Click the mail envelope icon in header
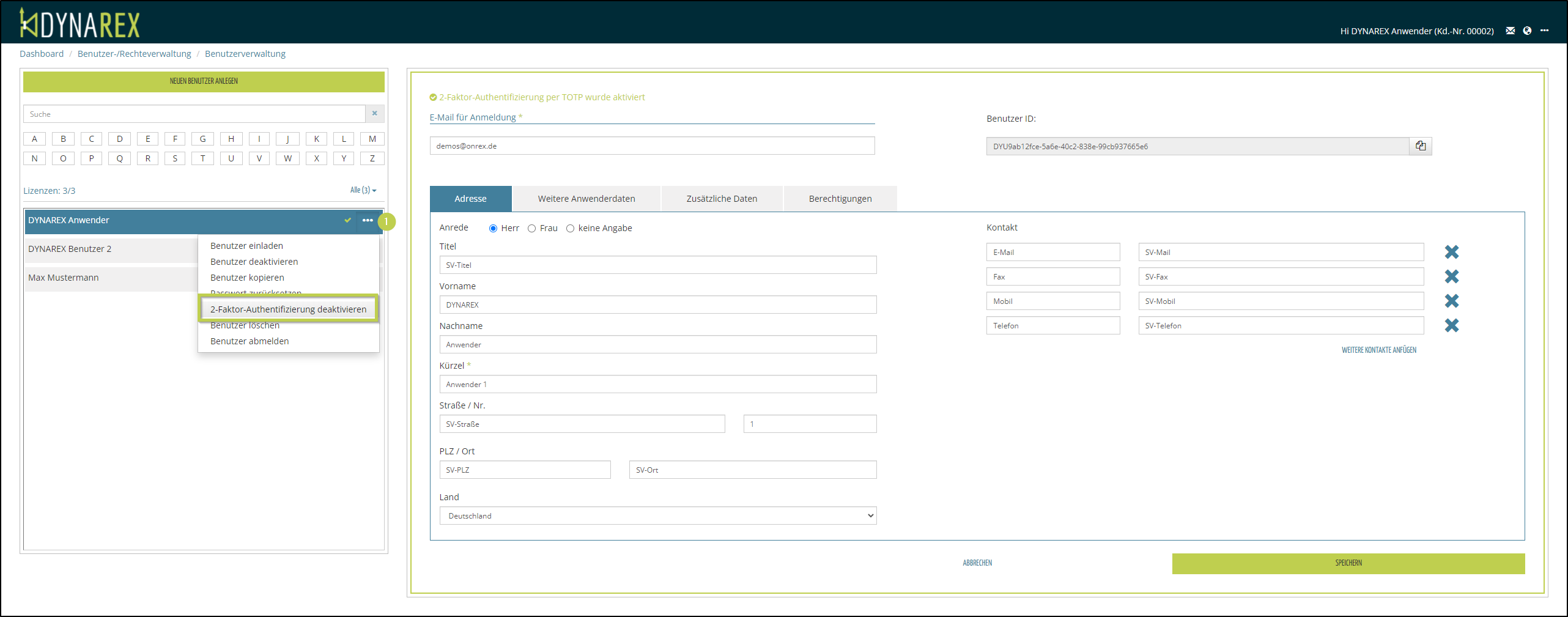Image resolution: width=1568 pixels, height=617 pixels. [x=1510, y=31]
